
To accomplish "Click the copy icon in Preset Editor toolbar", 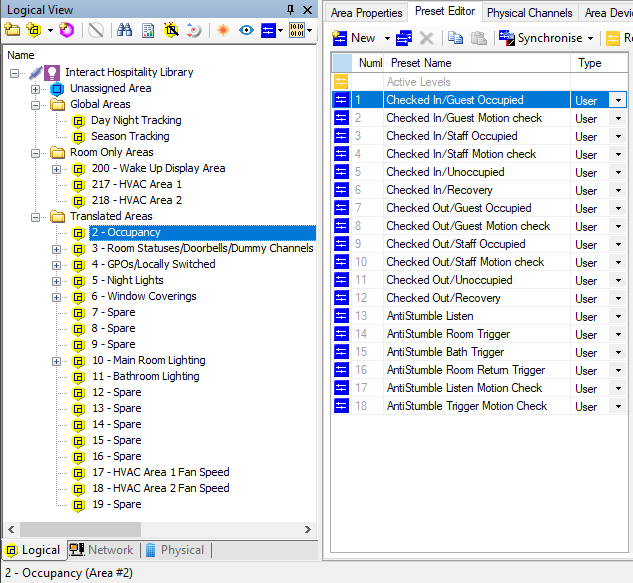I will (x=455, y=38).
